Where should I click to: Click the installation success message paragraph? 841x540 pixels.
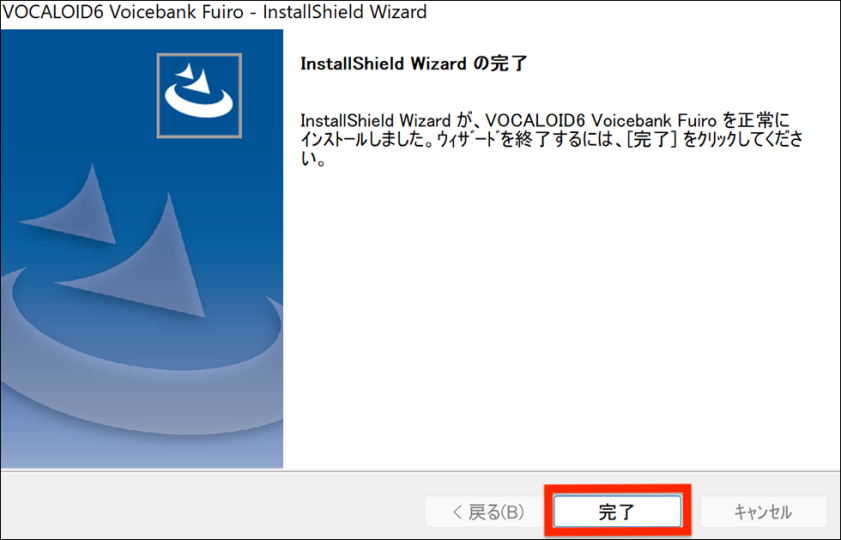pyautogui.click(x=552, y=139)
